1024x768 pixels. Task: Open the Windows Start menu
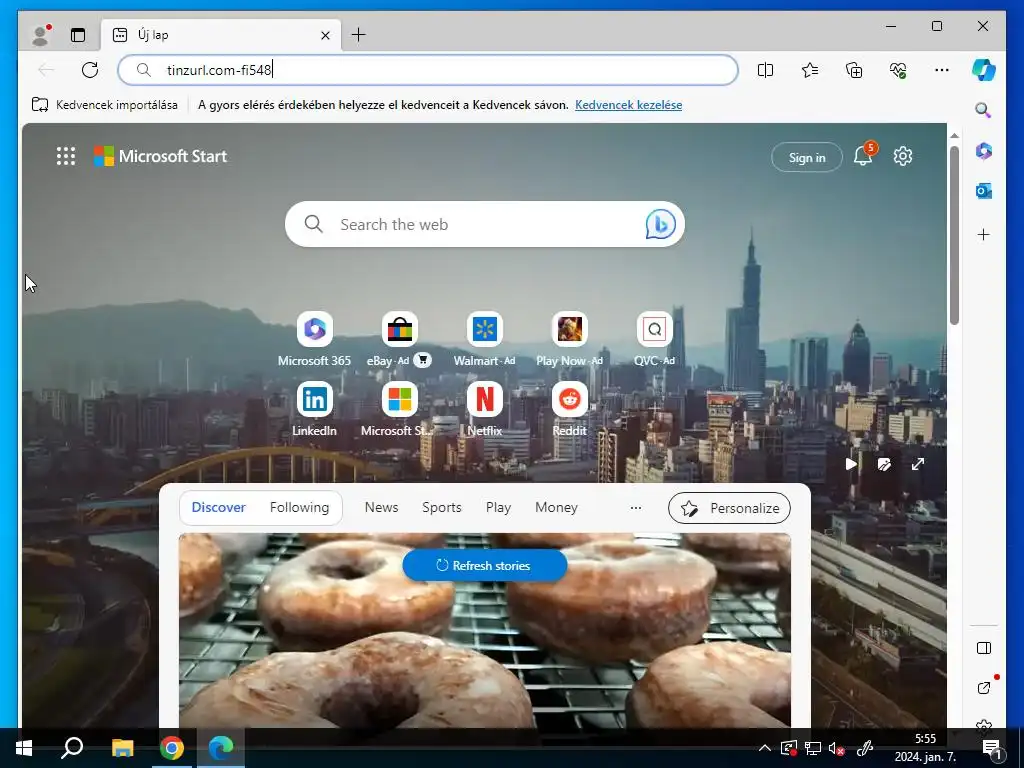click(24, 748)
